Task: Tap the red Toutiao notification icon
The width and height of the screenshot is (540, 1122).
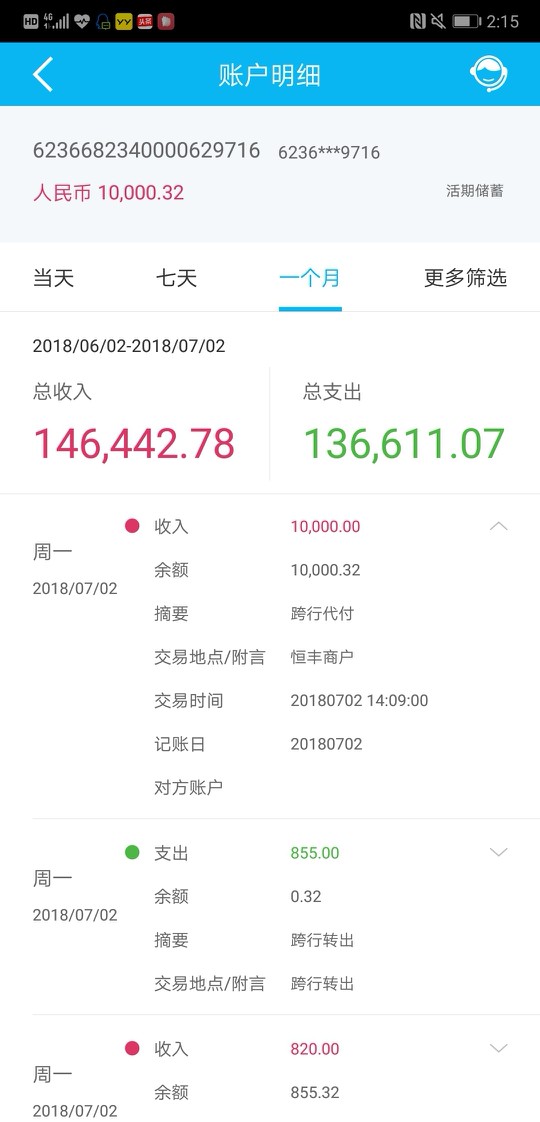Action: point(145,21)
